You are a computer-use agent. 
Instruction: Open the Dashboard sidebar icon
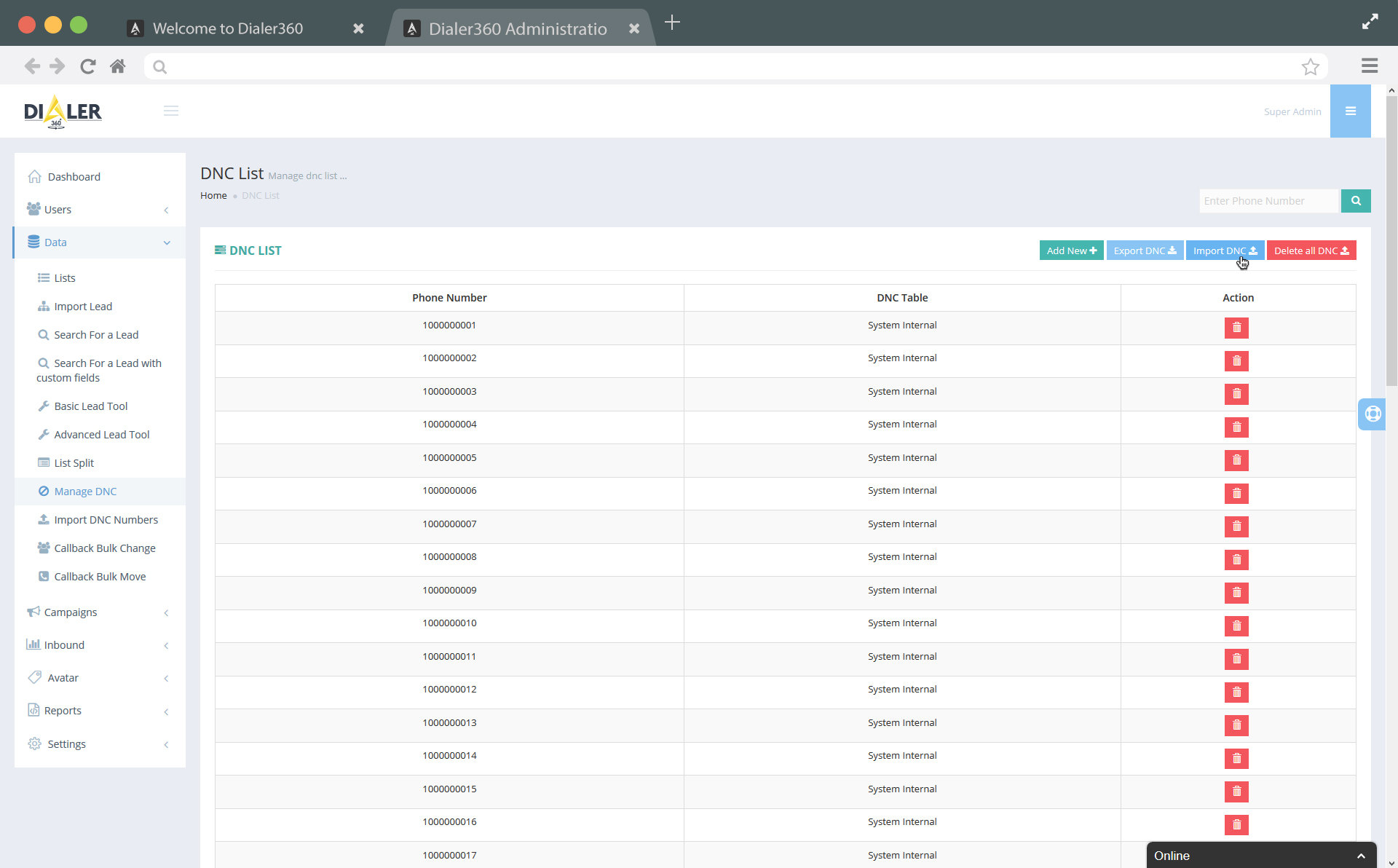tap(34, 176)
